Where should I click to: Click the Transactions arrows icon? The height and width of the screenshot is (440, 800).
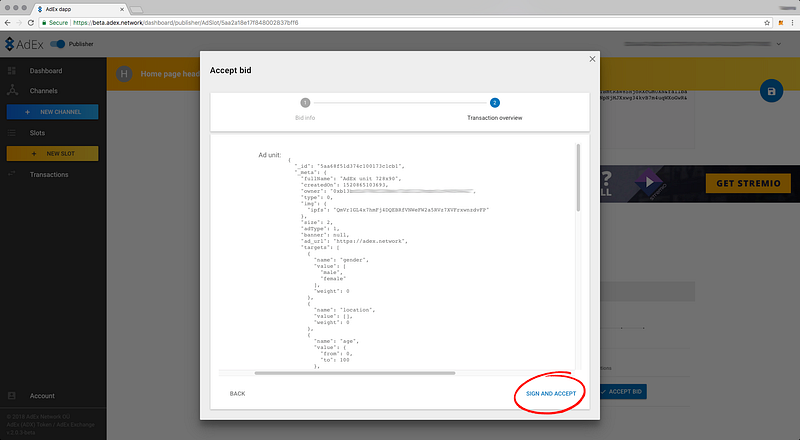pyautogui.click(x=12, y=174)
